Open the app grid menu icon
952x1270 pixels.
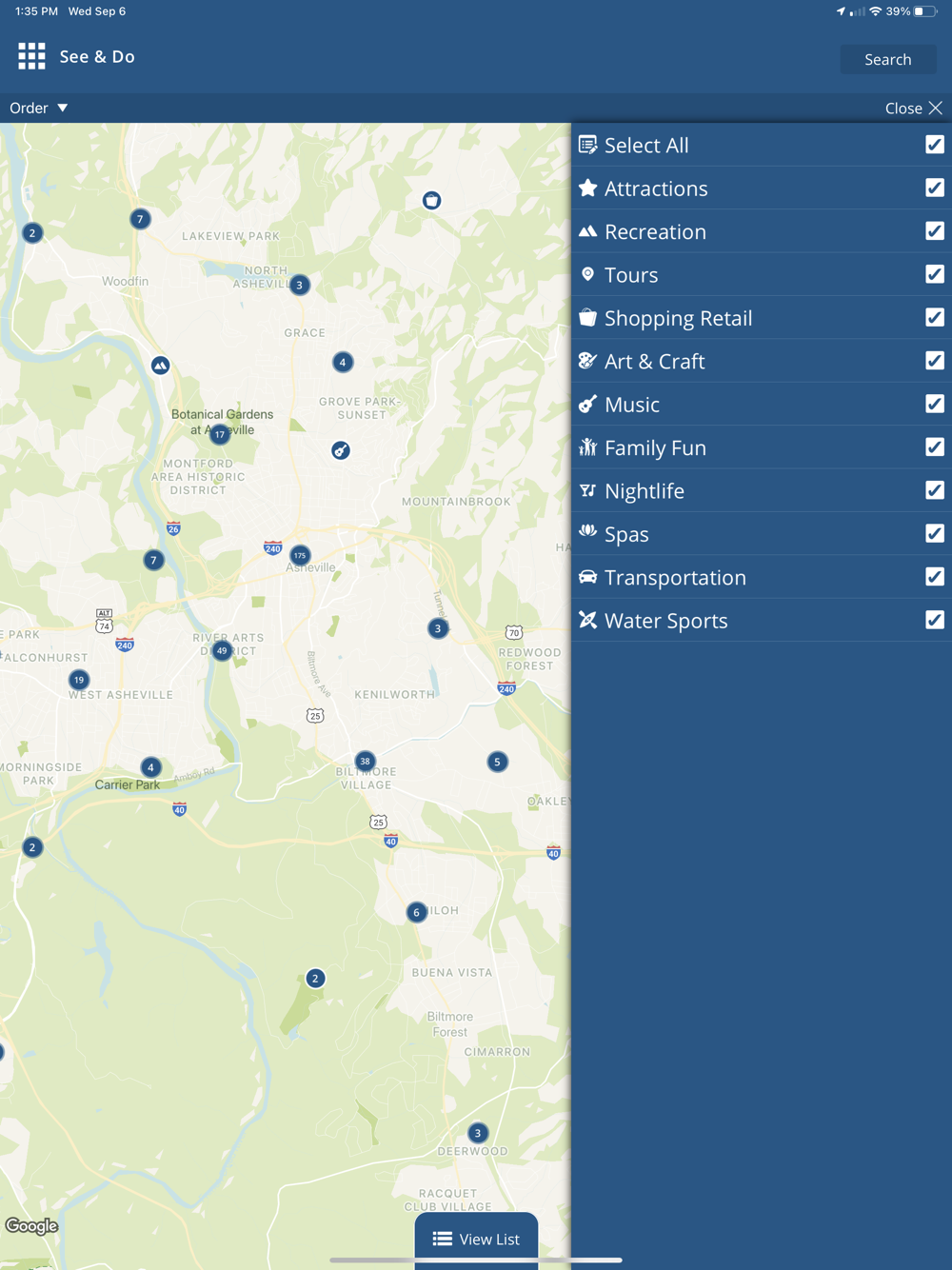point(31,56)
